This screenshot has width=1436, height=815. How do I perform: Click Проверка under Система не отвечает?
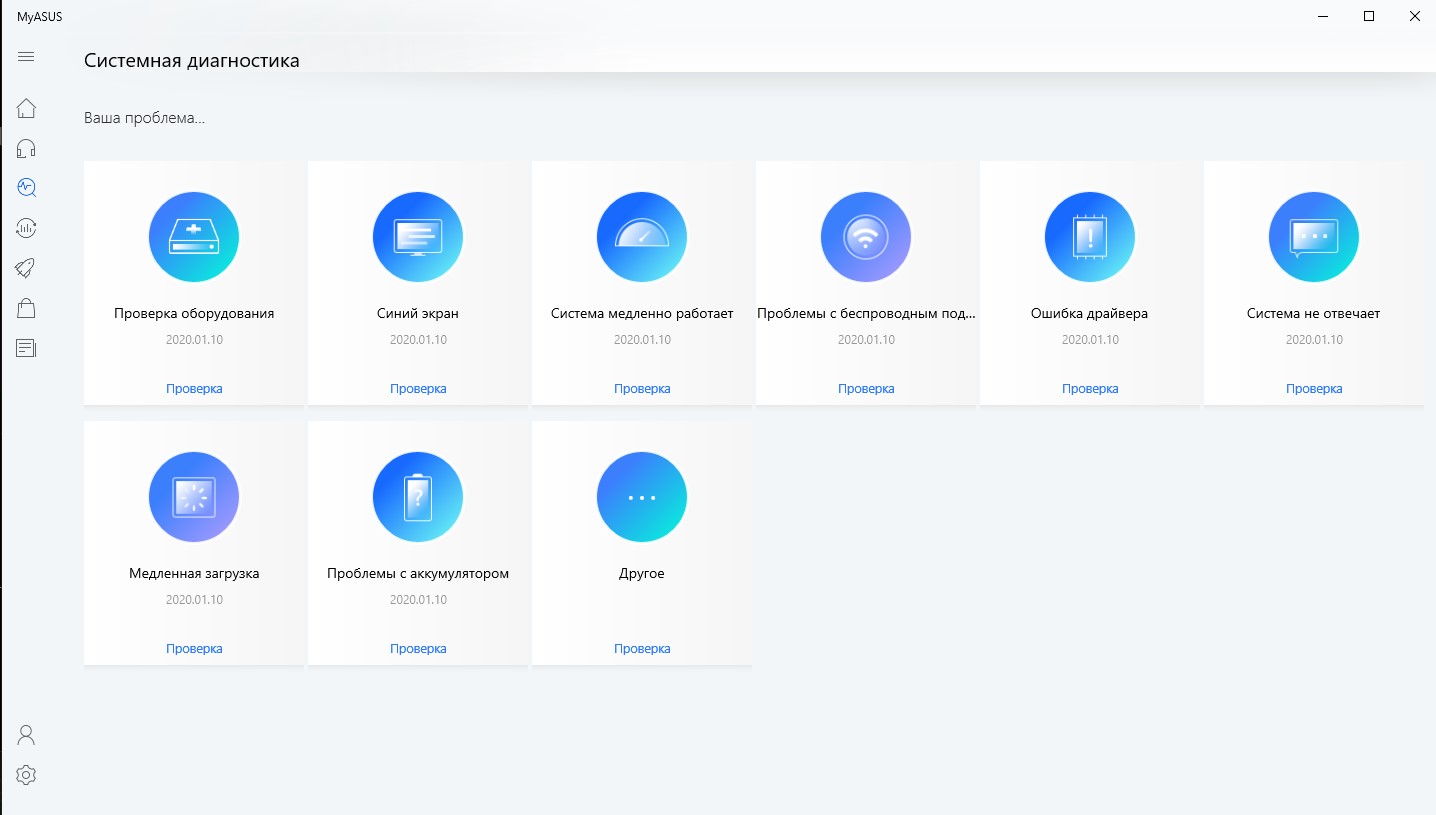1314,389
